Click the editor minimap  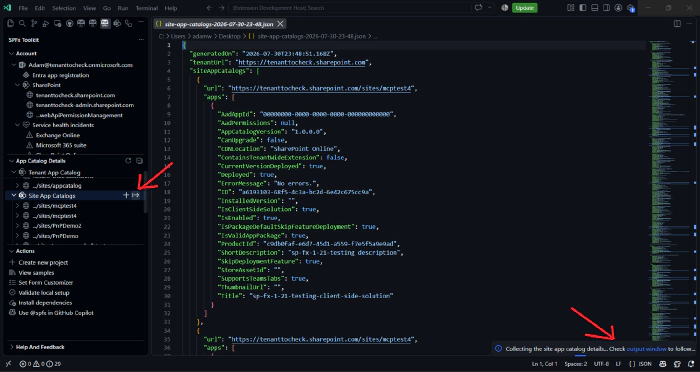(x=670, y=192)
